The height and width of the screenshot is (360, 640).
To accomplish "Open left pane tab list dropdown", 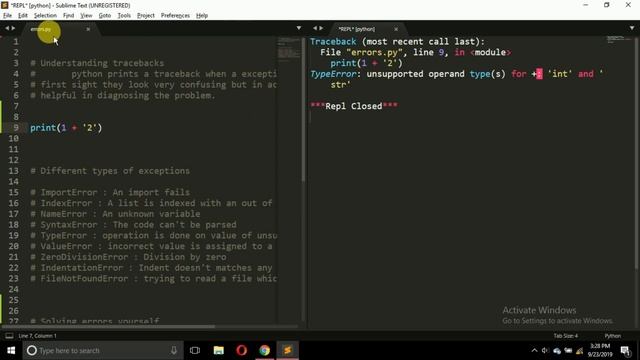I will pyautogui.click(x=299, y=28).
